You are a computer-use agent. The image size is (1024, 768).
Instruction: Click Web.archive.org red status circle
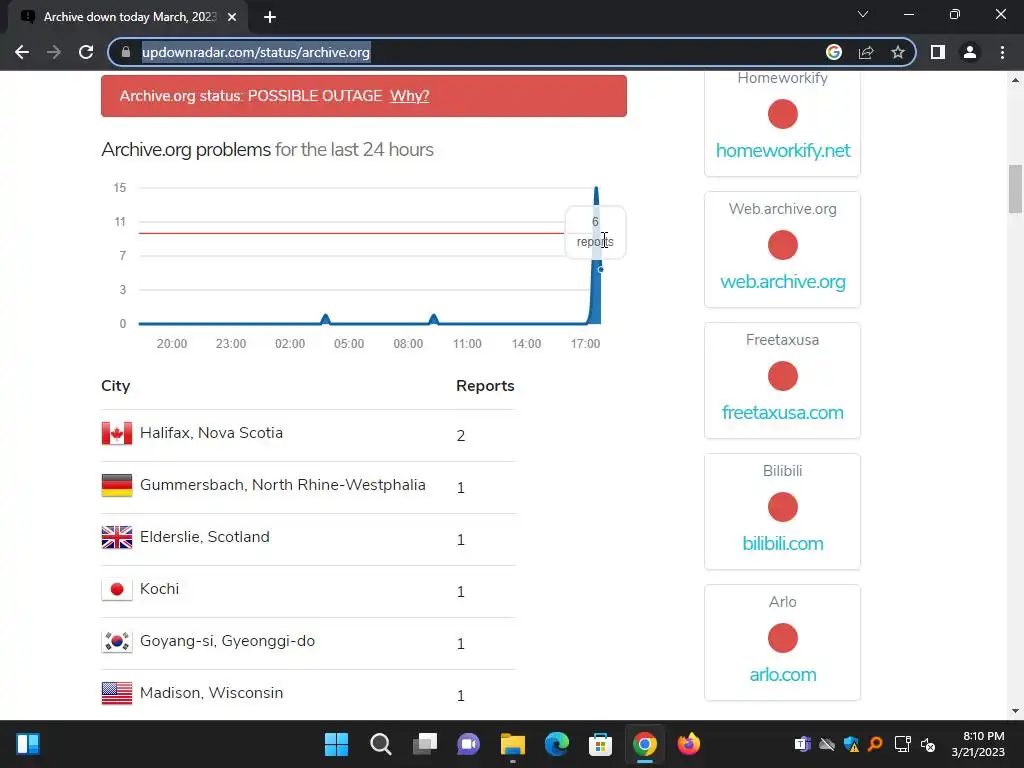pos(782,245)
